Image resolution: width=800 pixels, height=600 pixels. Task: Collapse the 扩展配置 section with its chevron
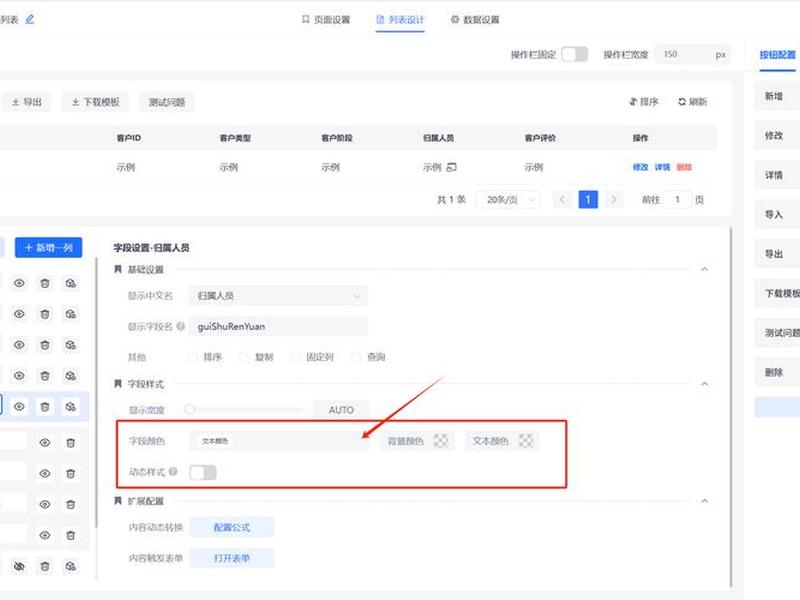point(705,501)
